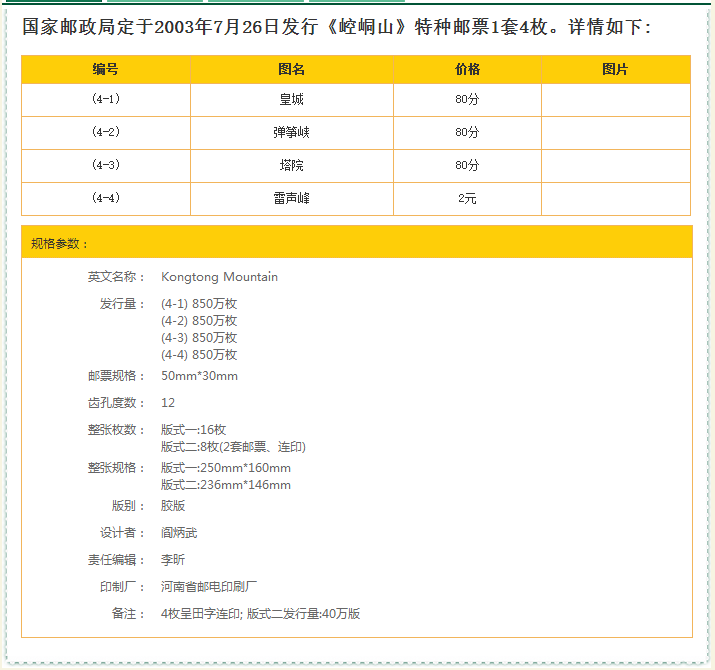Click the 图片 column header
The width and height of the screenshot is (715, 670).
point(616,69)
